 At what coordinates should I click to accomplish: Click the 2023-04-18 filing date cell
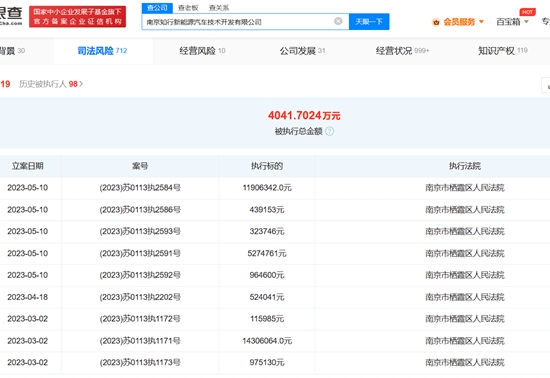[x=28, y=297]
